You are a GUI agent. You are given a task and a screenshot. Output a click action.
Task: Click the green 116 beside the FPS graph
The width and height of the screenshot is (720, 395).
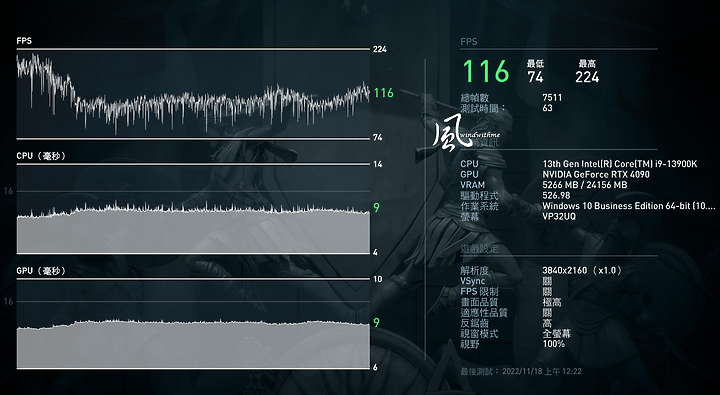coord(383,93)
